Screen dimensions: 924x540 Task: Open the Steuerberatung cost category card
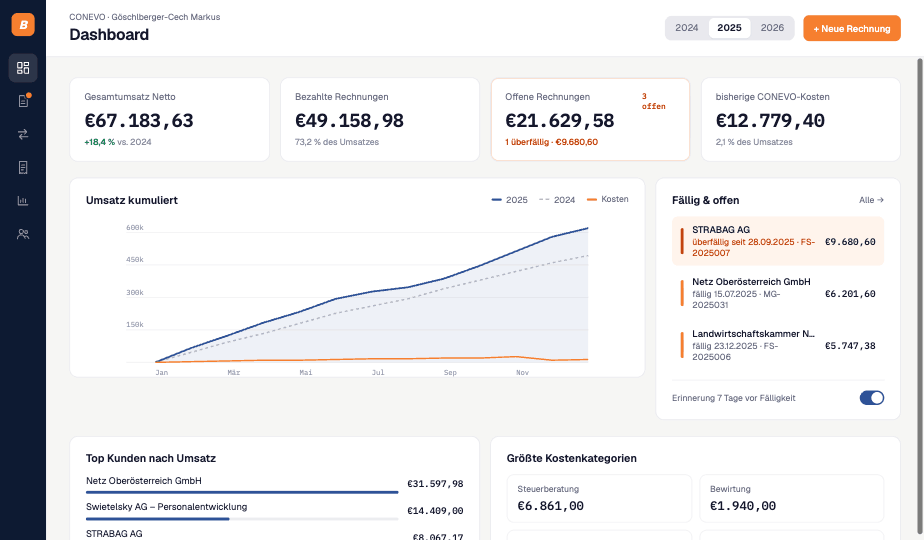(599, 498)
